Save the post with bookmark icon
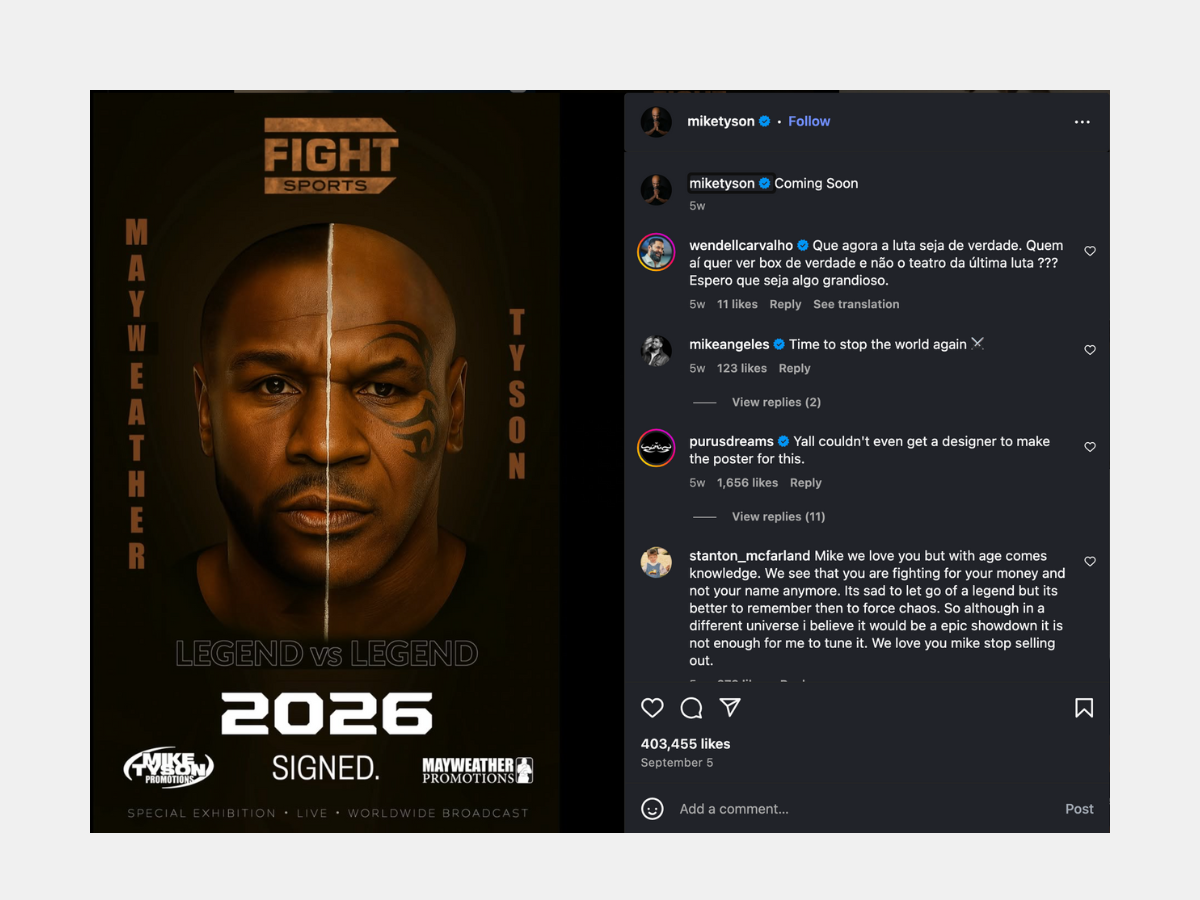Screen dimensions: 1200x900 [1083, 708]
